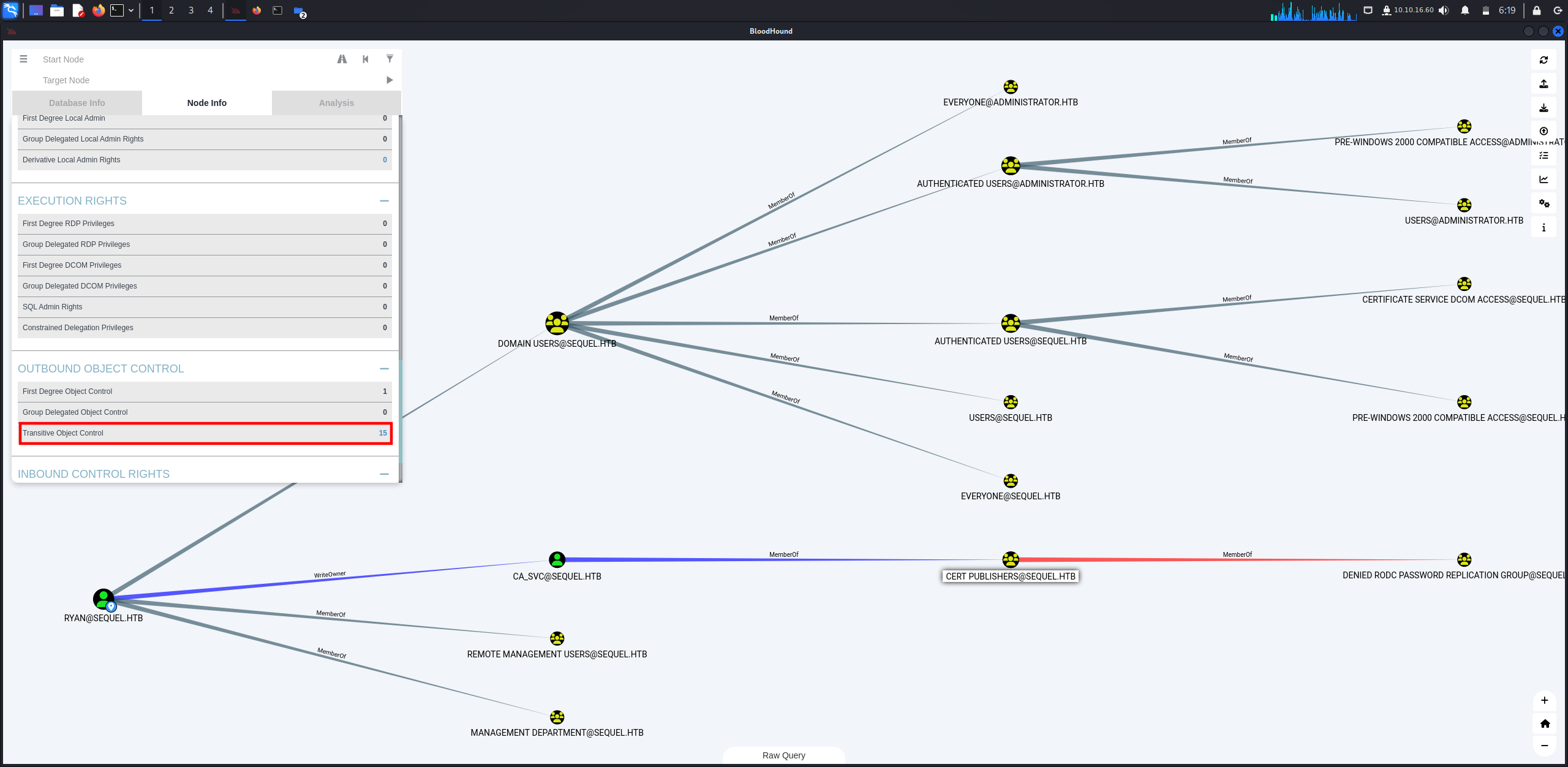Switch to workspace 3 in taskbar

pos(191,10)
